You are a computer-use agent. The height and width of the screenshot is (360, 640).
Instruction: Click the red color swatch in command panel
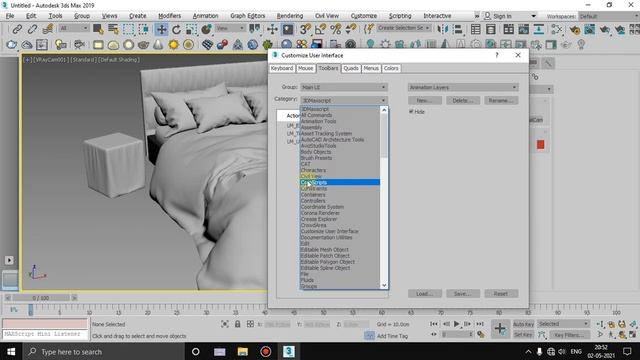pyautogui.click(x=540, y=144)
